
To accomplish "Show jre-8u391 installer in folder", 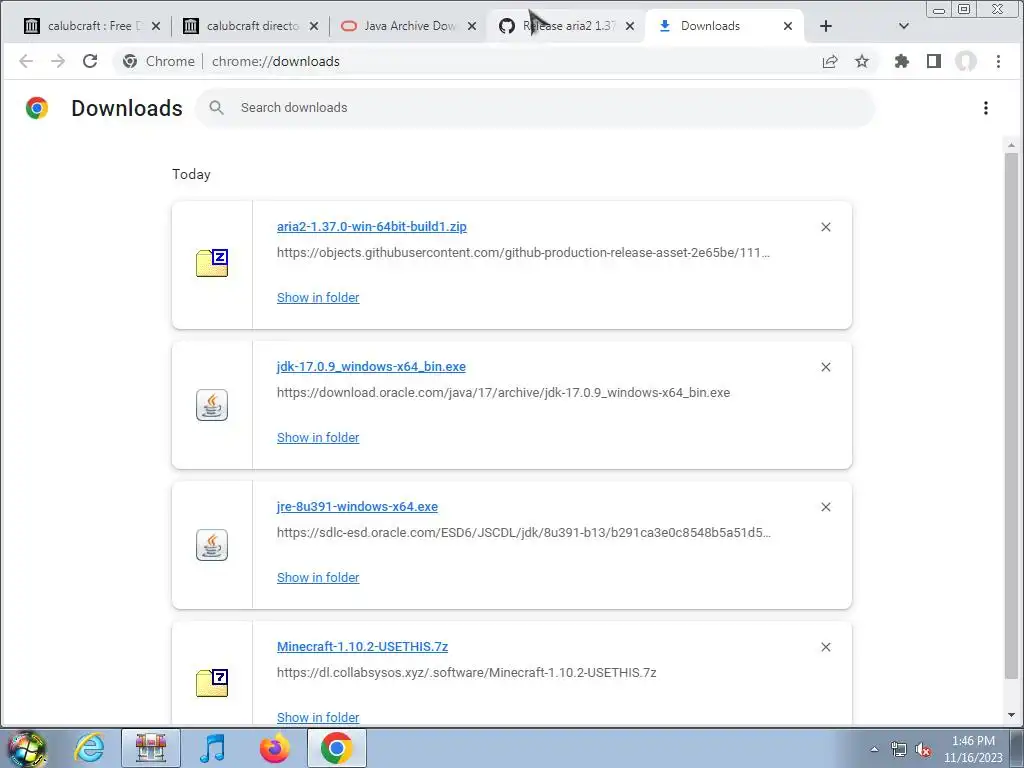I will (318, 577).
